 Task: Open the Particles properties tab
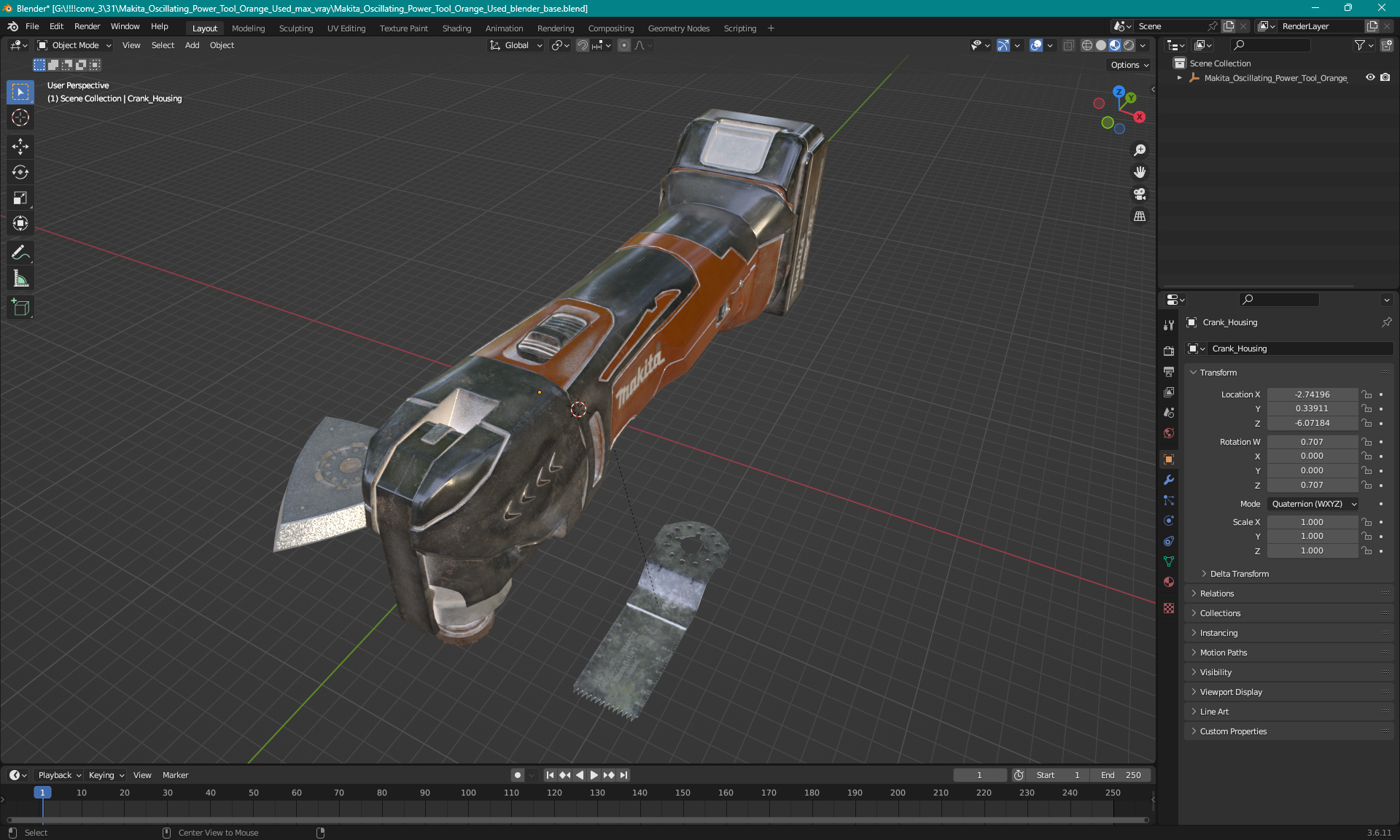click(x=1169, y=500)
